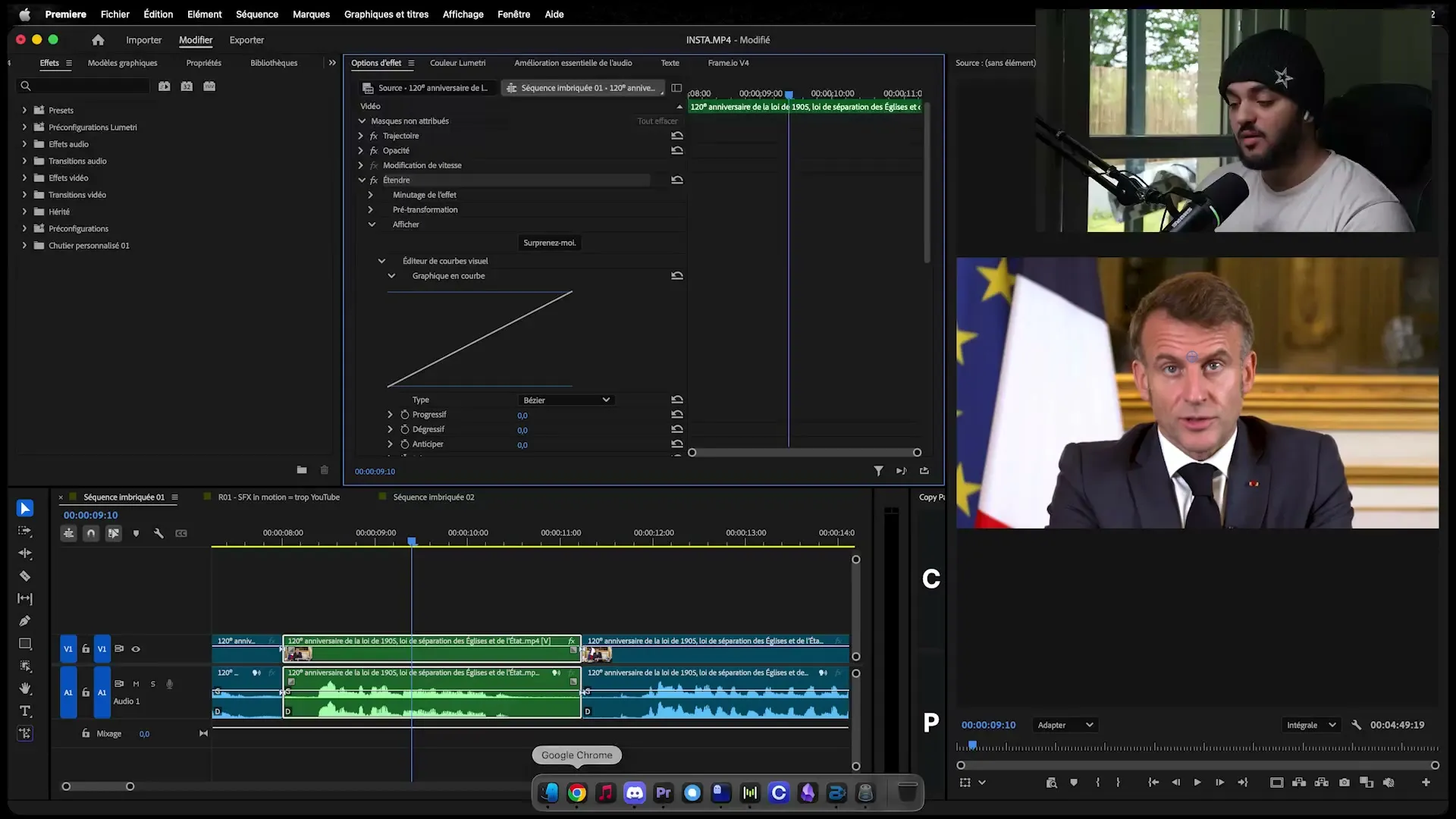The image size is (1456, 819).
Task: Switch to Couleur Lumetri tab
Action: (457, 63)
